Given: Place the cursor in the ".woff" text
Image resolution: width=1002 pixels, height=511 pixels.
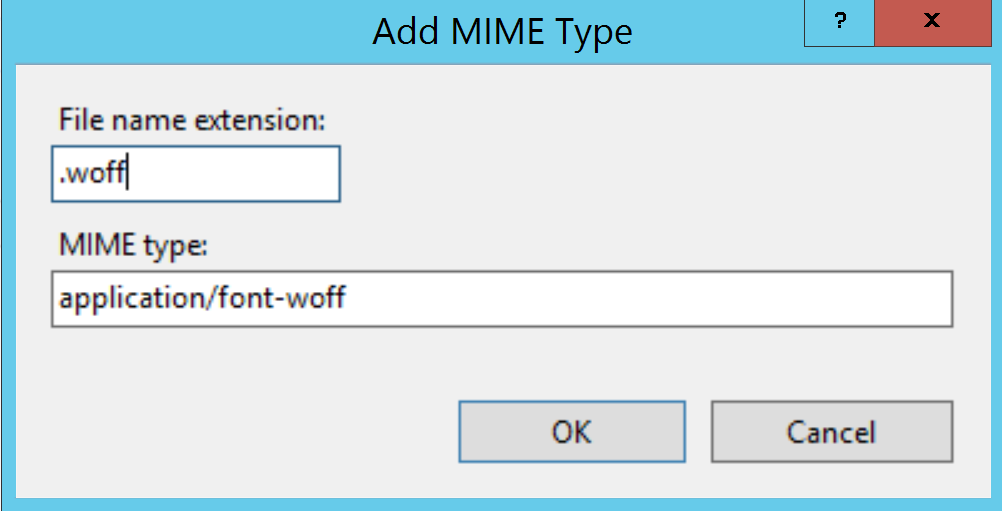Looking at the screenshot, I should coord(95,174).
